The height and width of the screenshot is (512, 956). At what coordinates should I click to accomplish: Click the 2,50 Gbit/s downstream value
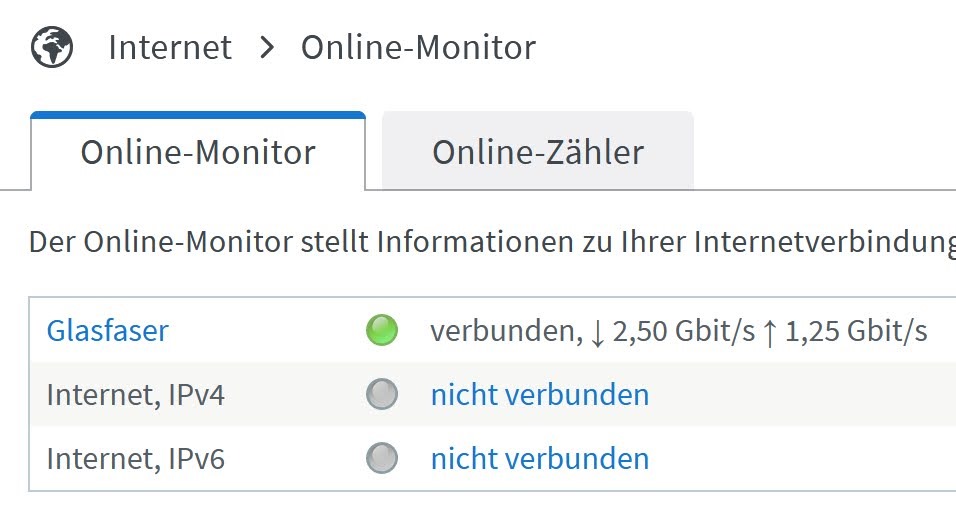pyautogui.click(x=683, y=332)
